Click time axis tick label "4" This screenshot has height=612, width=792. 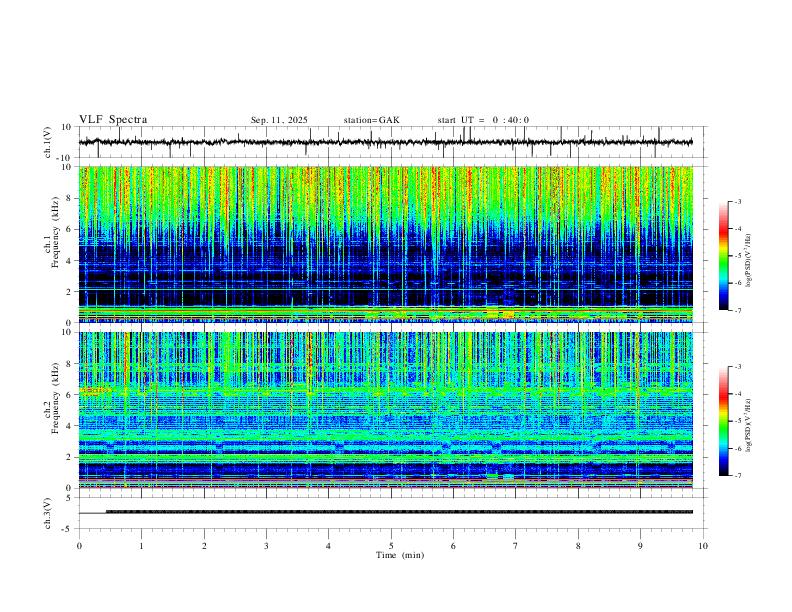point(328,546)
